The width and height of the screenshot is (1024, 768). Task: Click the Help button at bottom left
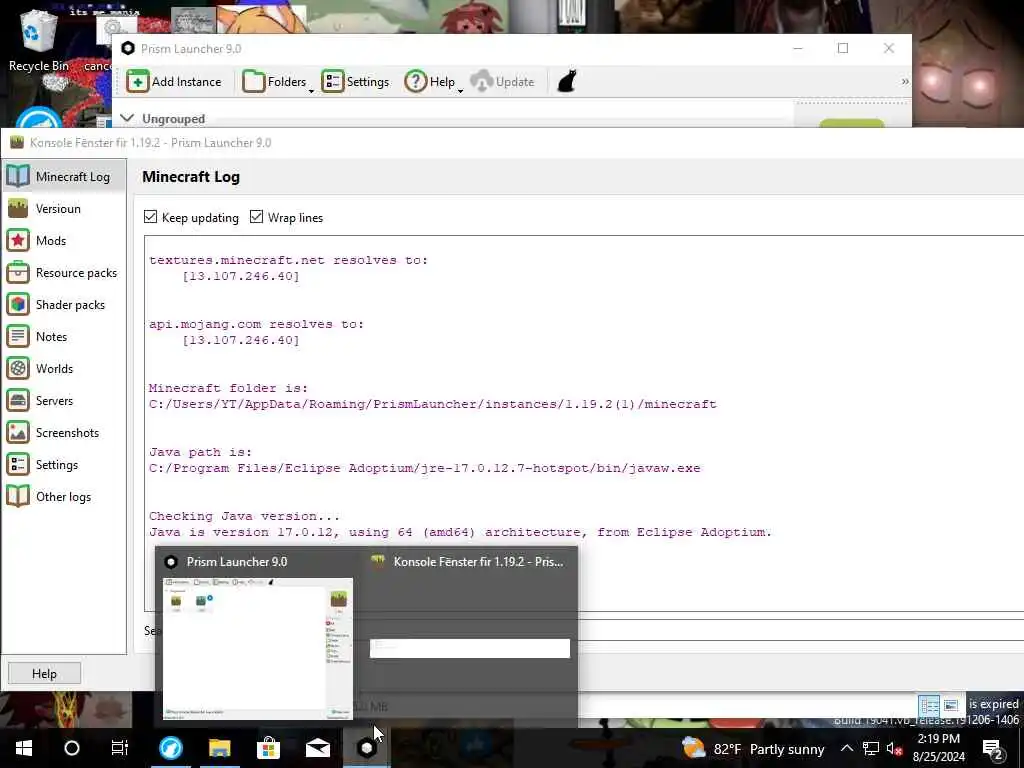click(x=44, y=673)
